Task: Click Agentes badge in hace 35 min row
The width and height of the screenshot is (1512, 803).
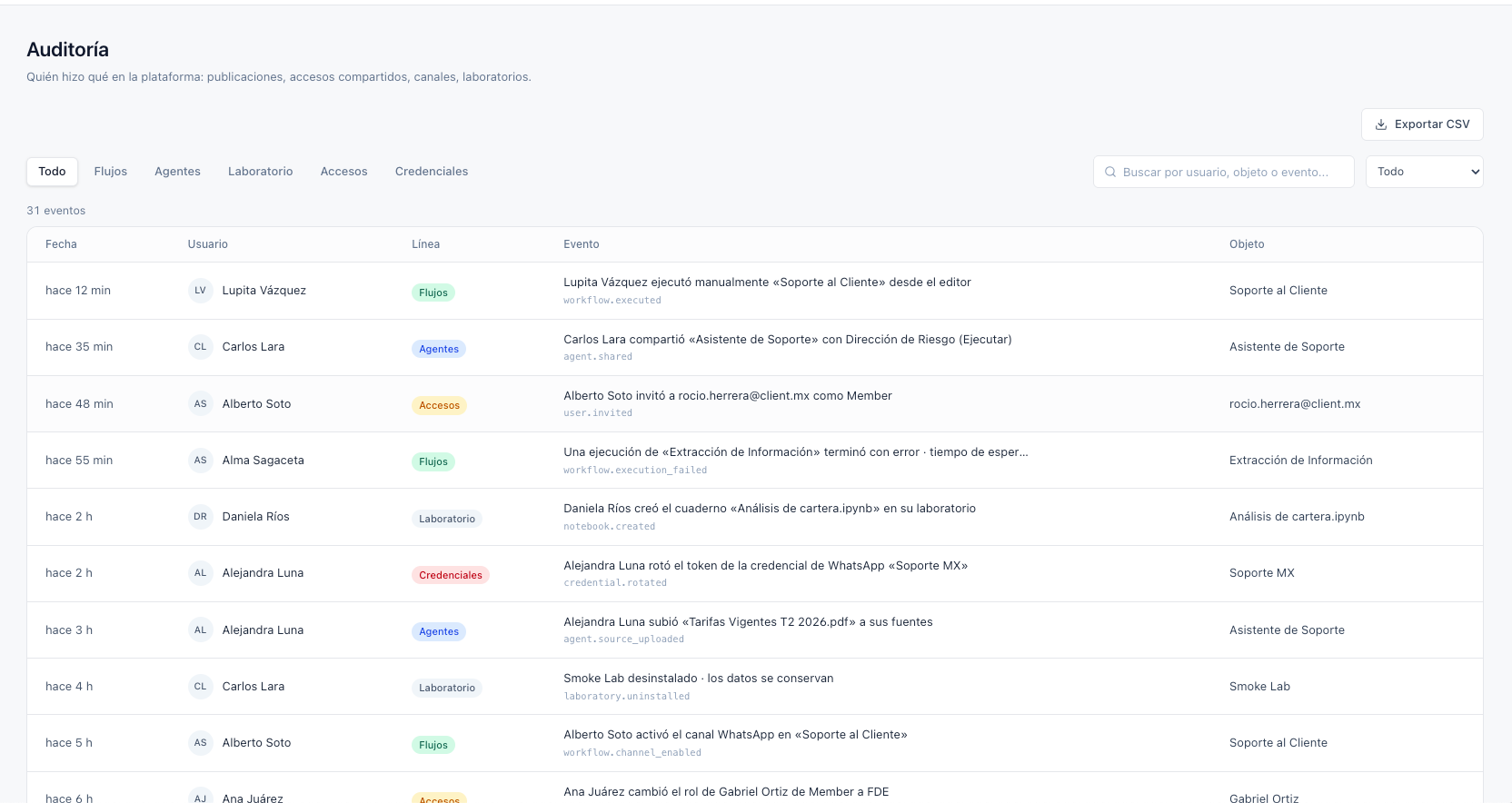Action: (x=439, y=349)
